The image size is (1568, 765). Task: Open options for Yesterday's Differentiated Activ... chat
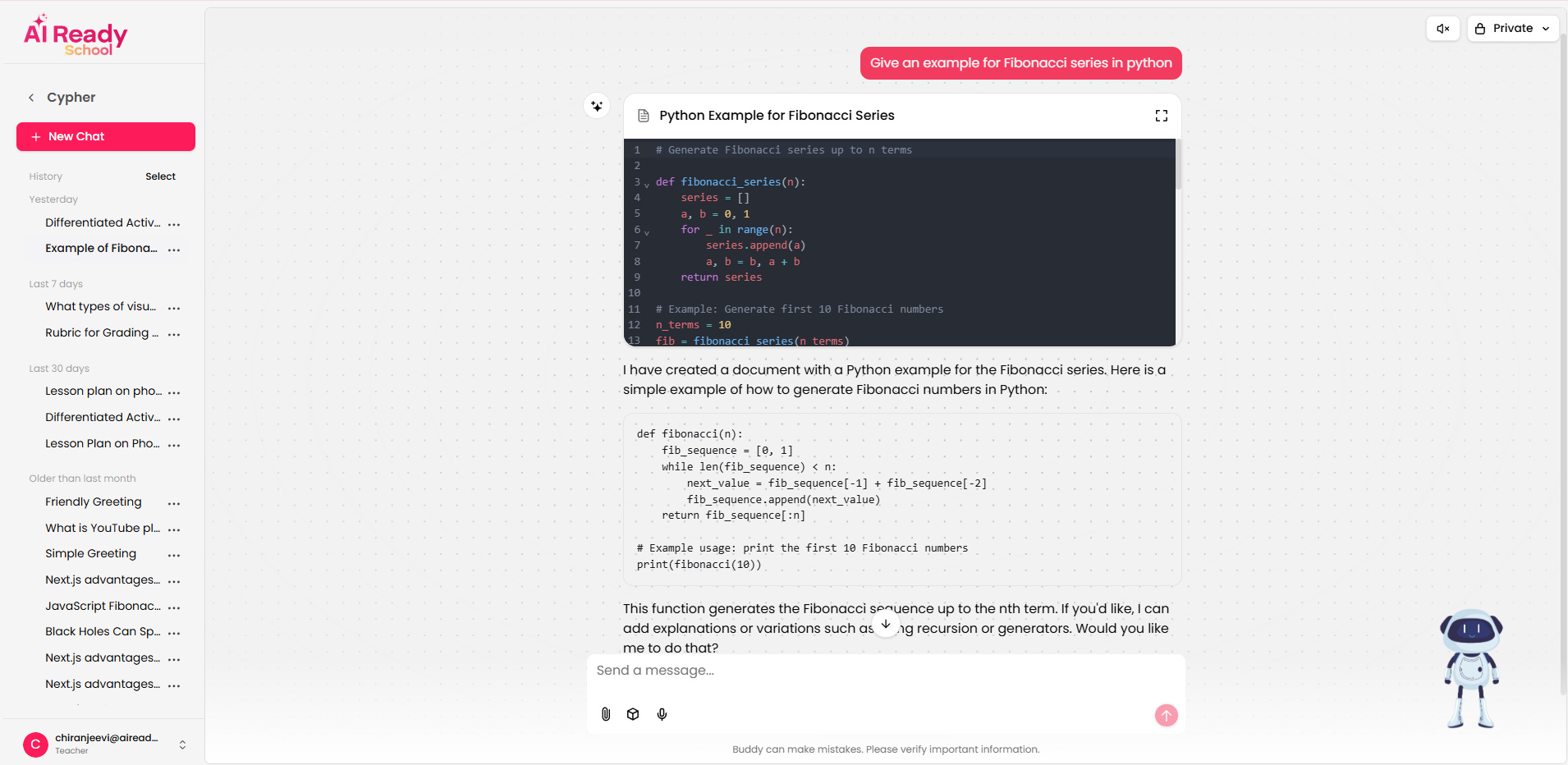174,224
